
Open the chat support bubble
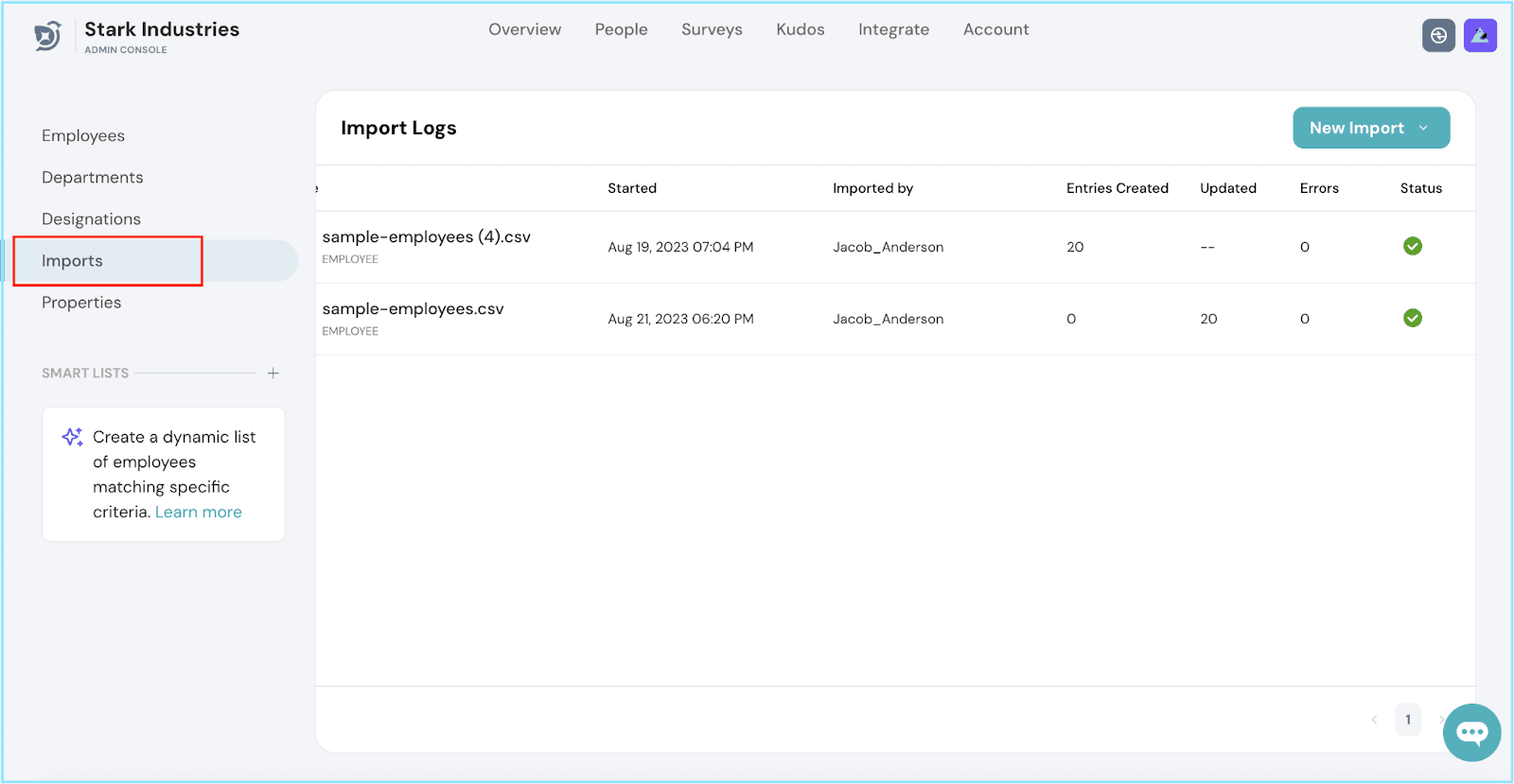click(1471, 732)
